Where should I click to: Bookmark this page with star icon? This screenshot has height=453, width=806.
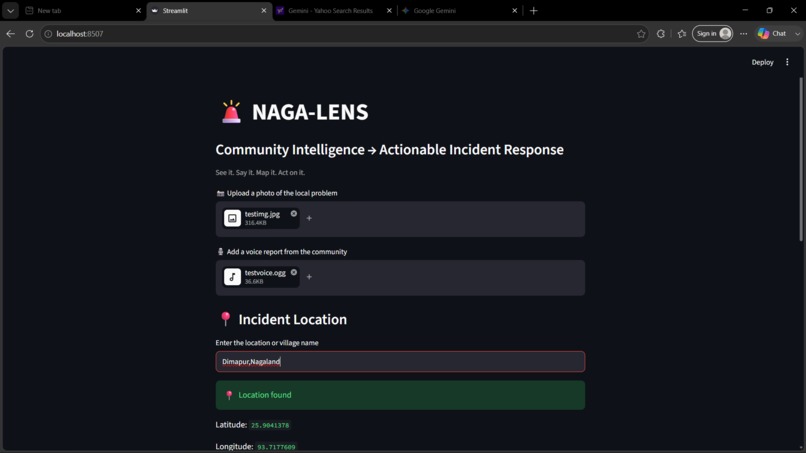pyautogui.click(x=641, y=33)
